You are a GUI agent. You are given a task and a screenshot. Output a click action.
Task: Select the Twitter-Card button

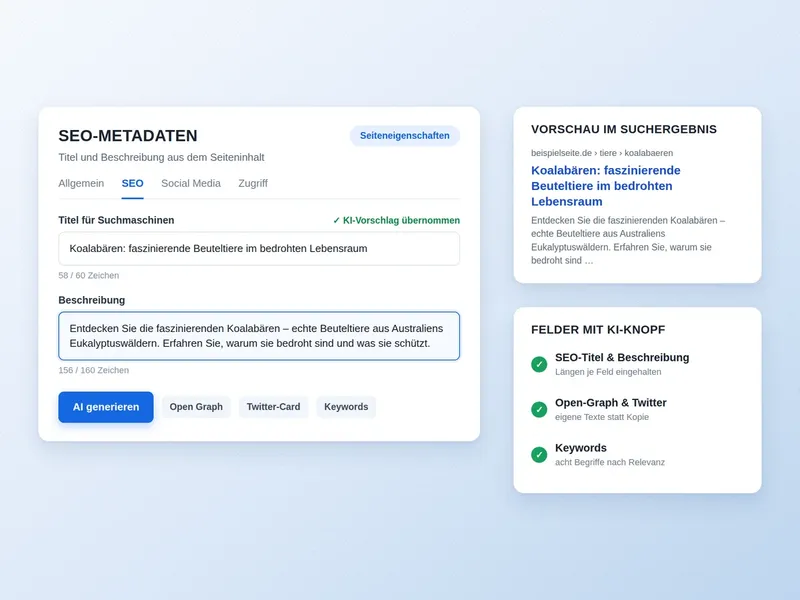click(x=273, y=407)
